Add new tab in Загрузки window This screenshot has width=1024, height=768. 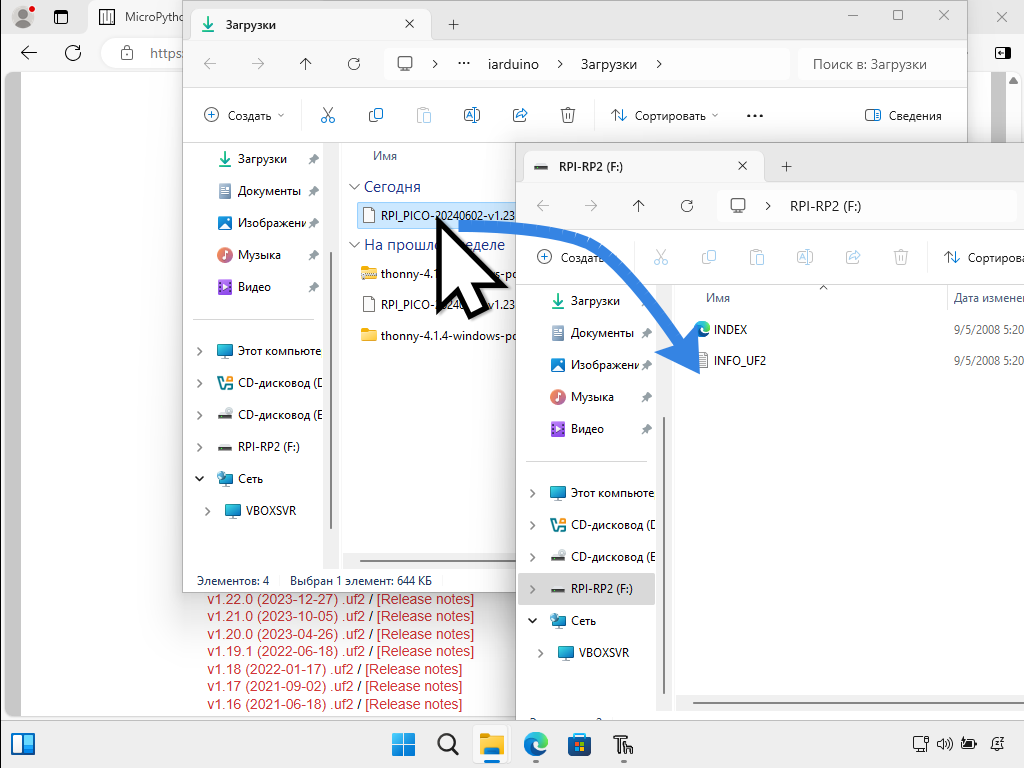point(453,25)
